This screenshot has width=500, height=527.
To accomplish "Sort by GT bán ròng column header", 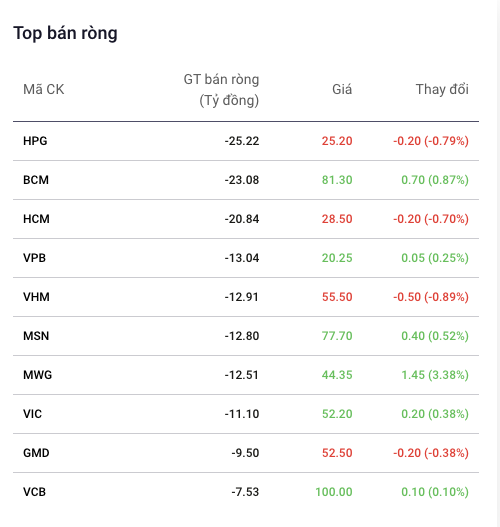I will 221,90.
